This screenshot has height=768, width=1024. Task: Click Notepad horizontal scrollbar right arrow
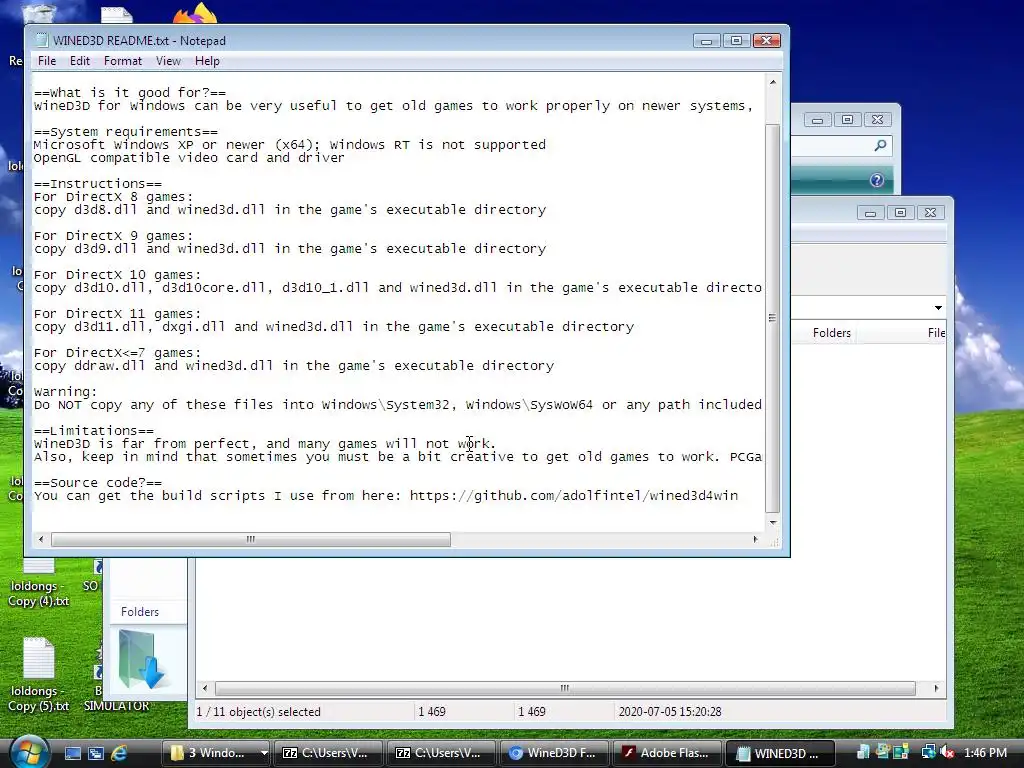(x=756, y=539)
